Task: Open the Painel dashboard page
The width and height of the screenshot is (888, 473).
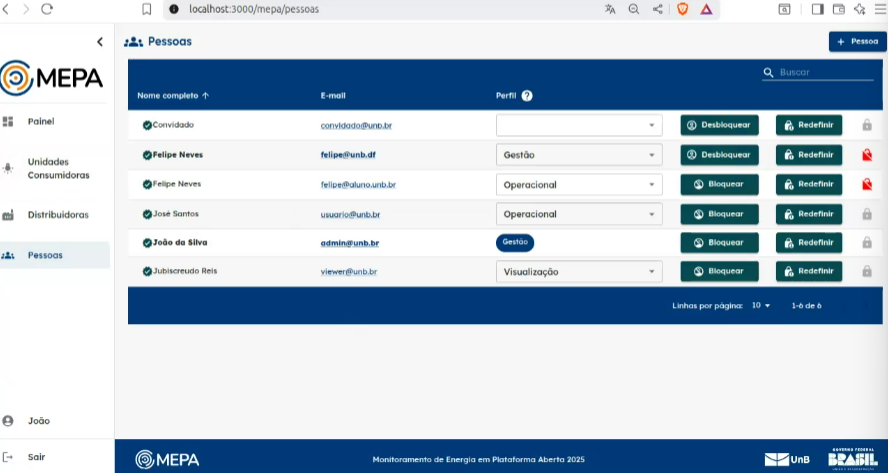Action: tap(41, 121)
